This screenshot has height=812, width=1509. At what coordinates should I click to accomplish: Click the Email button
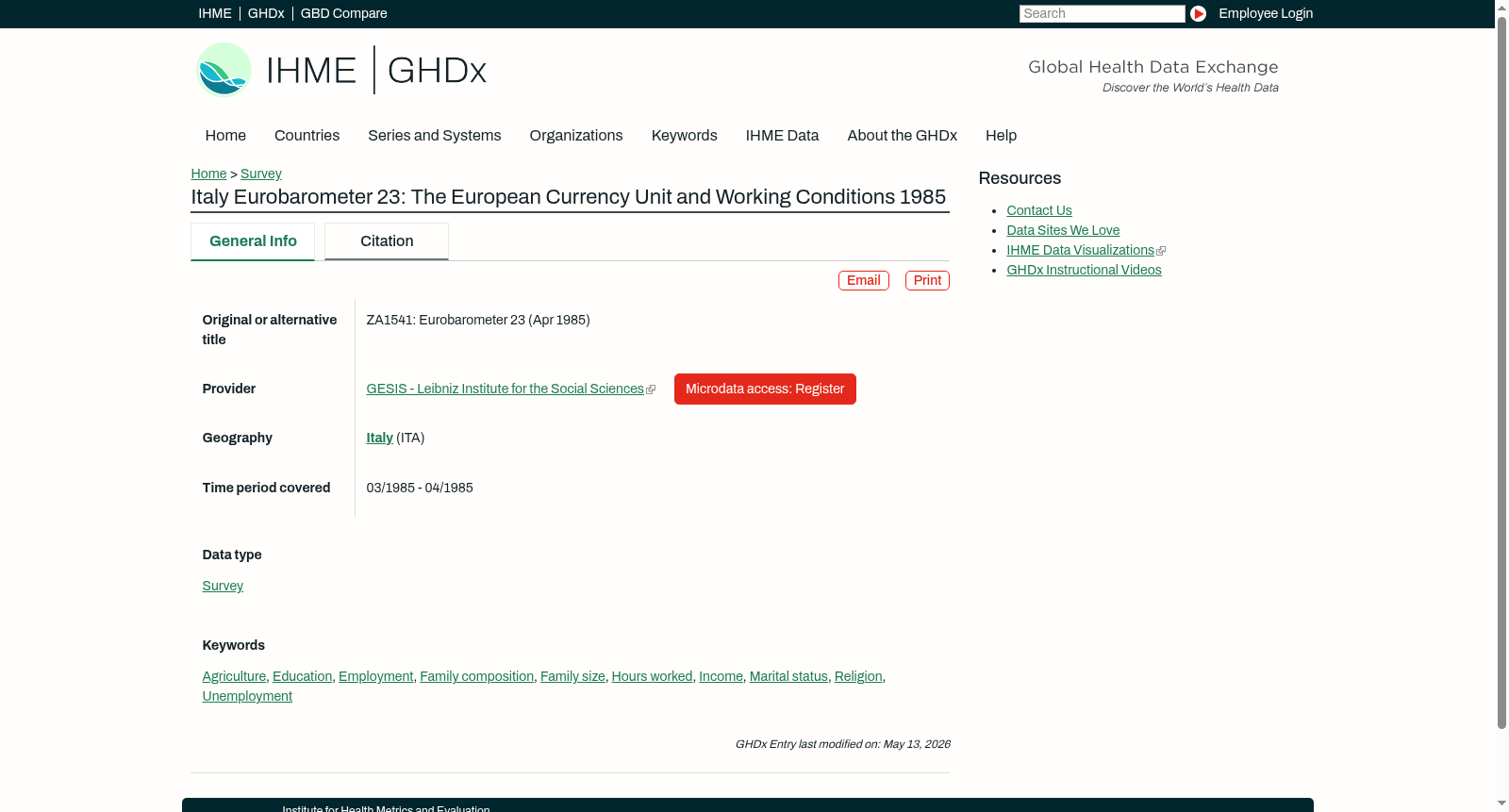click(x=864, y=280)
